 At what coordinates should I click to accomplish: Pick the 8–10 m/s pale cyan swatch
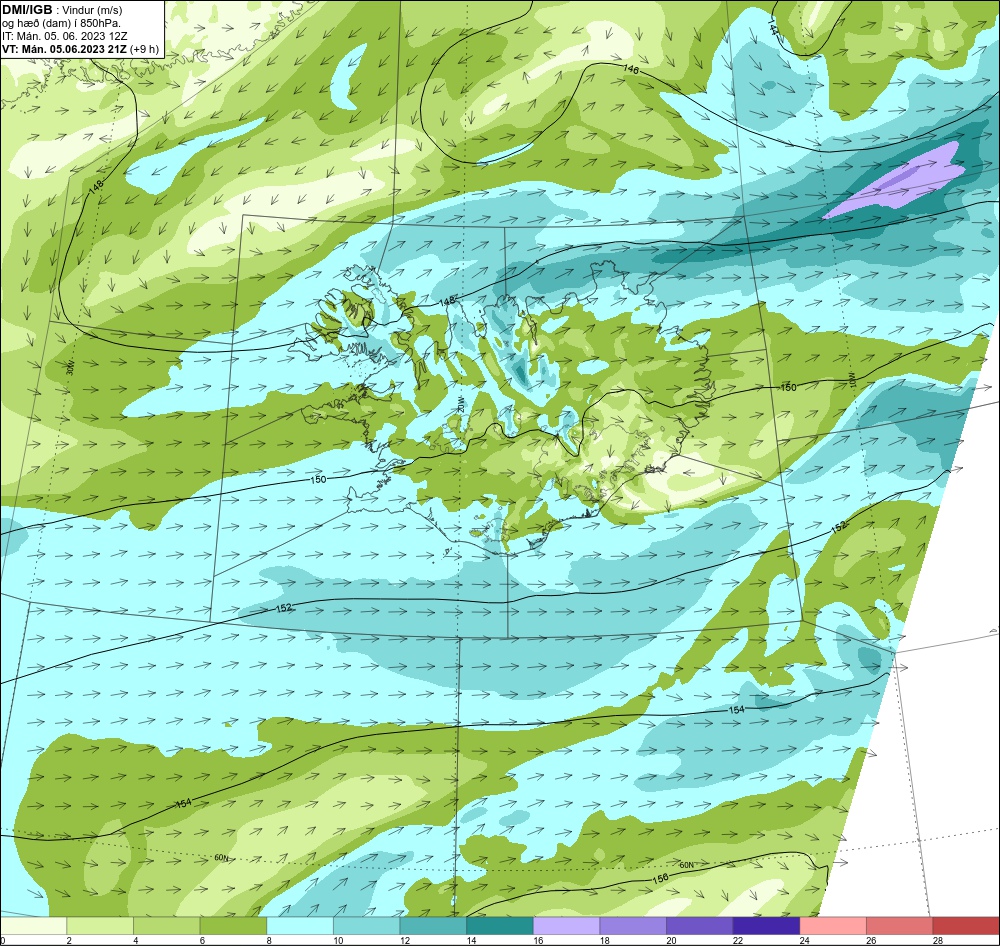coord(300,925)
